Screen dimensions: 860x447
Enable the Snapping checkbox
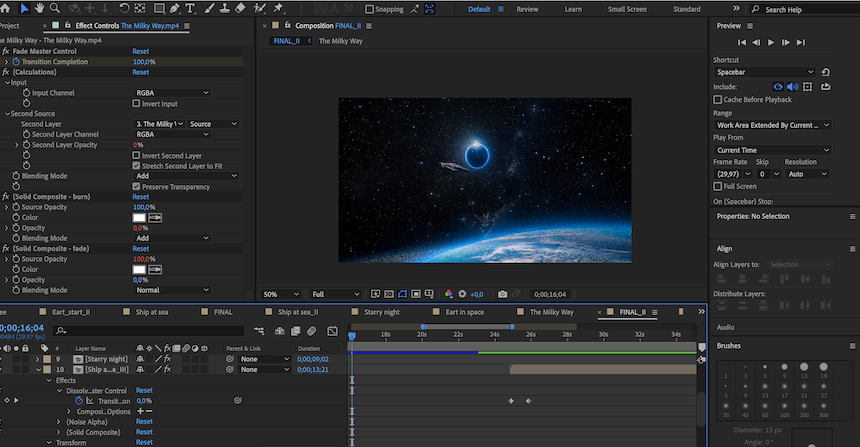370,9
